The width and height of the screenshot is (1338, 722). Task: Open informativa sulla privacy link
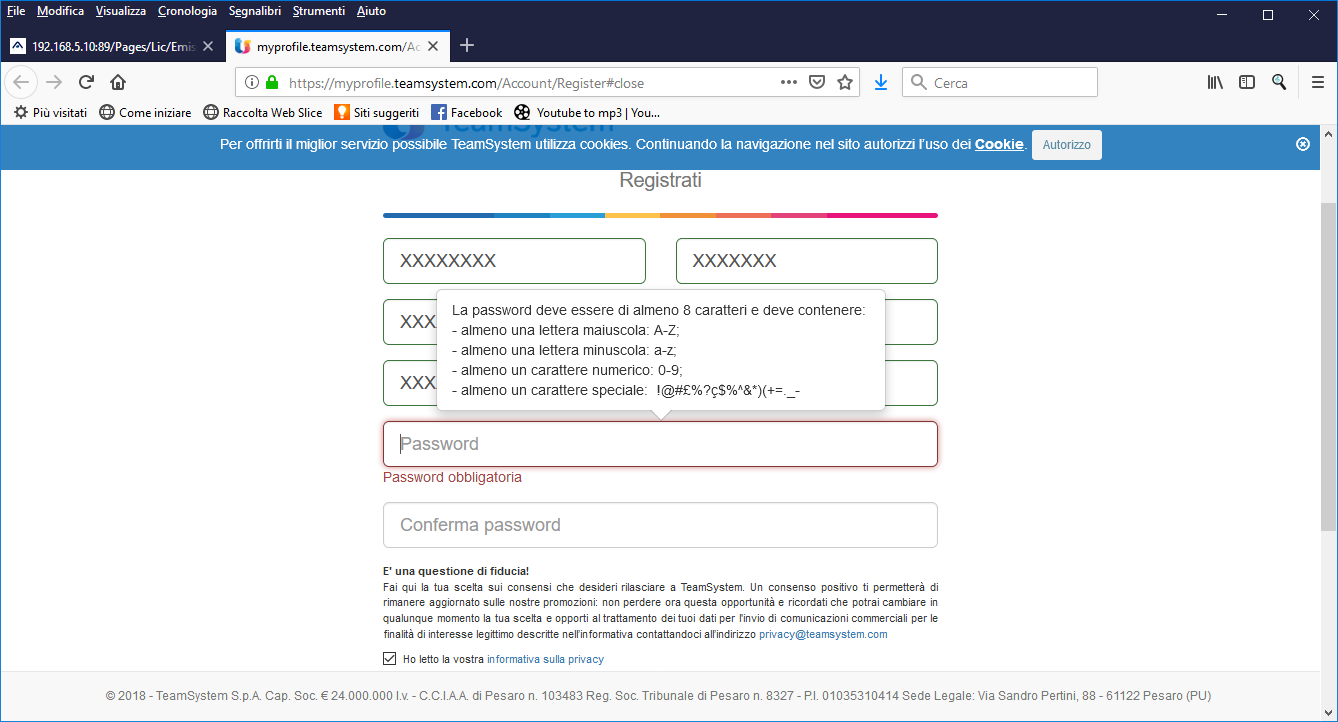[x=545, y=660]
